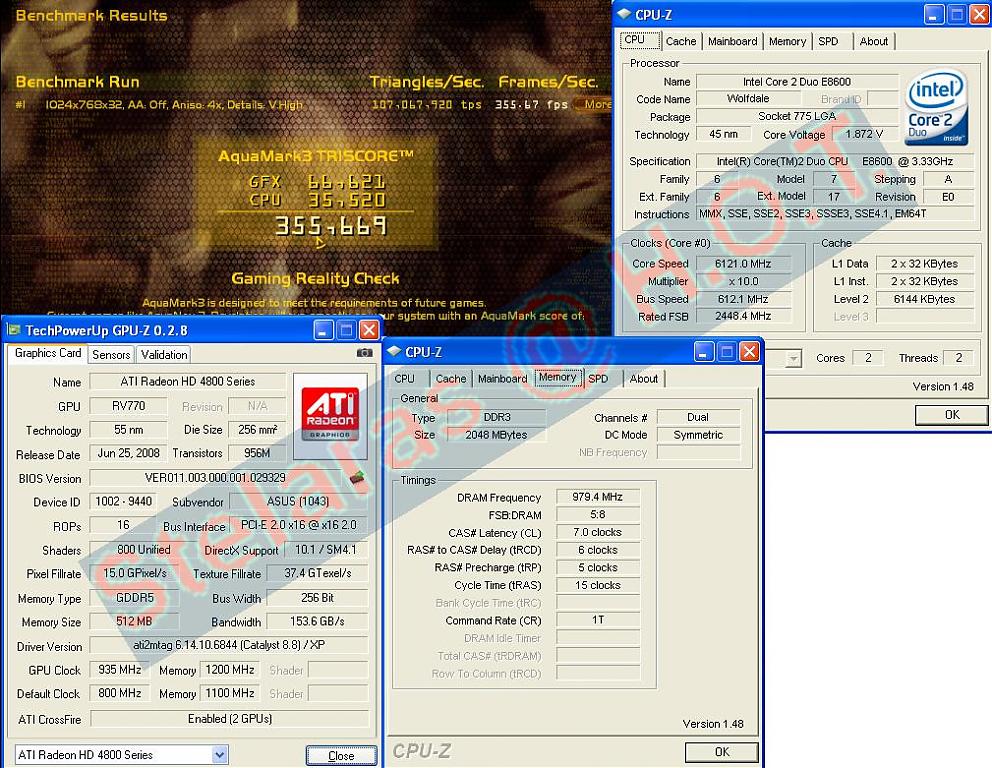Click the Core Speed value "6121.0 MHz"

click(743, 264)
